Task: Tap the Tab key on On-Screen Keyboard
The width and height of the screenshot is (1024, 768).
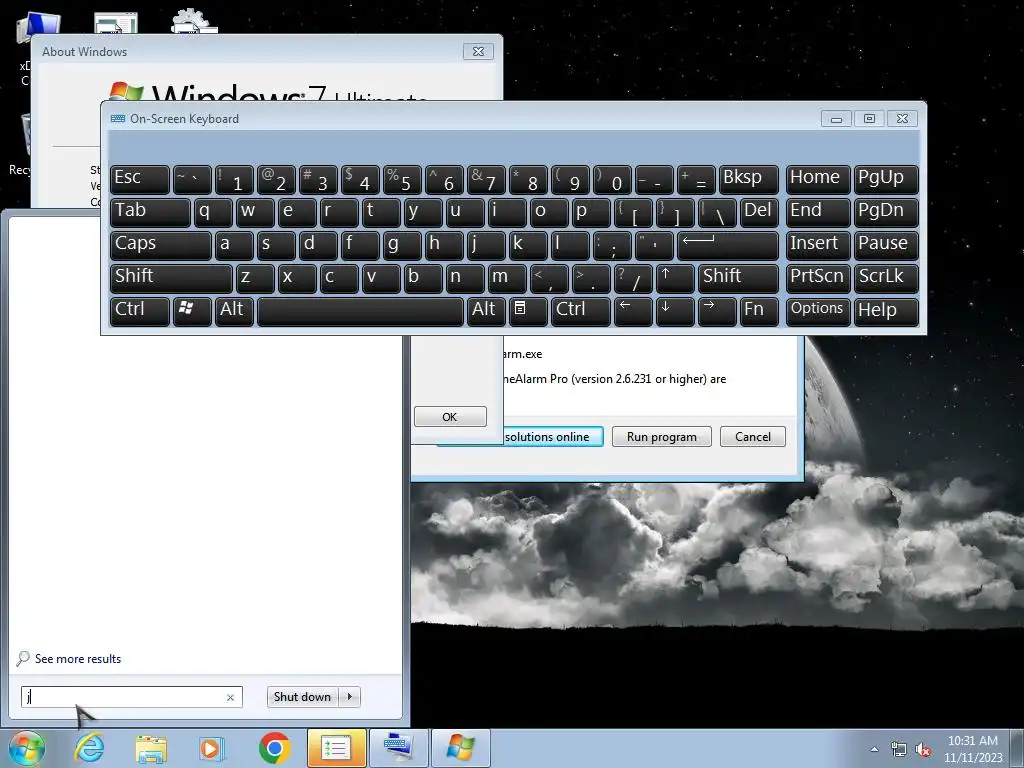Action: [150, 212]
